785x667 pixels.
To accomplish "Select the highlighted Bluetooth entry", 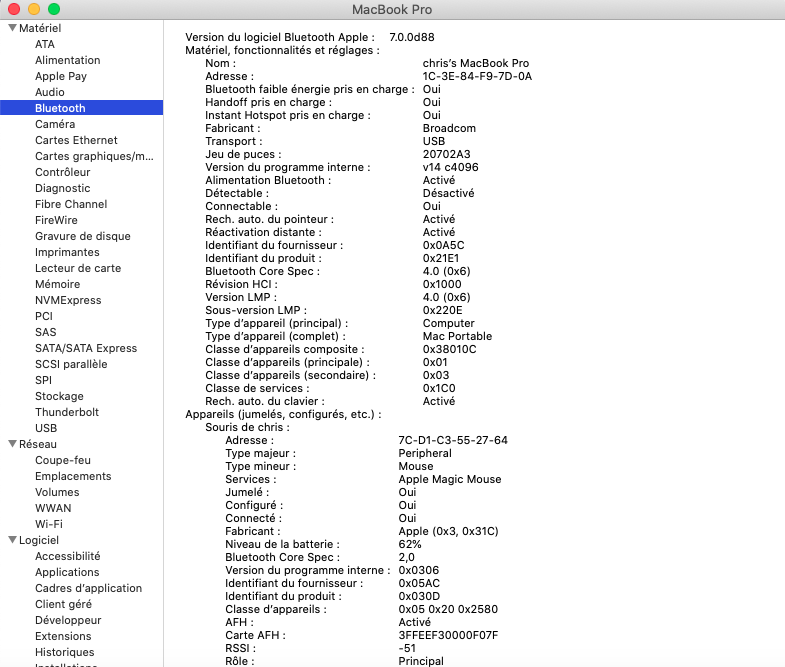I will coord(82,108).
